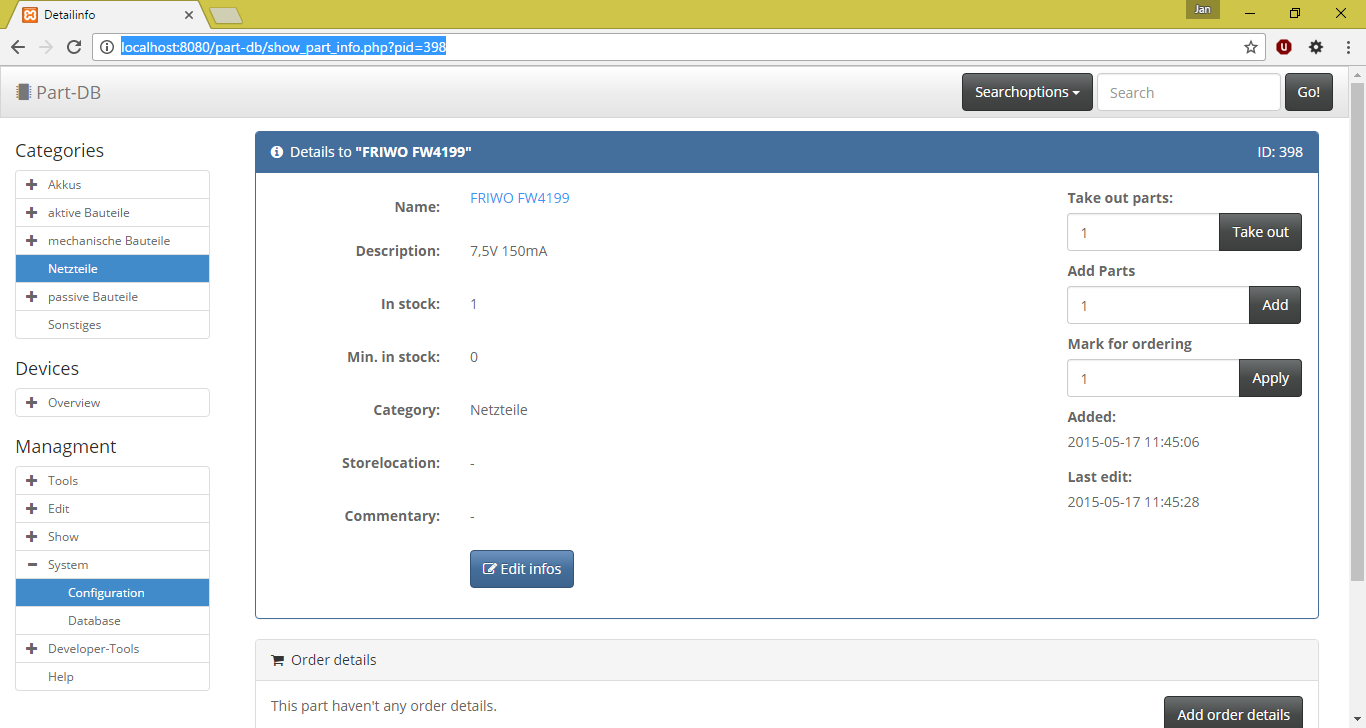Expand the passive Bauteile category
The height and width of the screenshot is (728, 1366).
32,297
